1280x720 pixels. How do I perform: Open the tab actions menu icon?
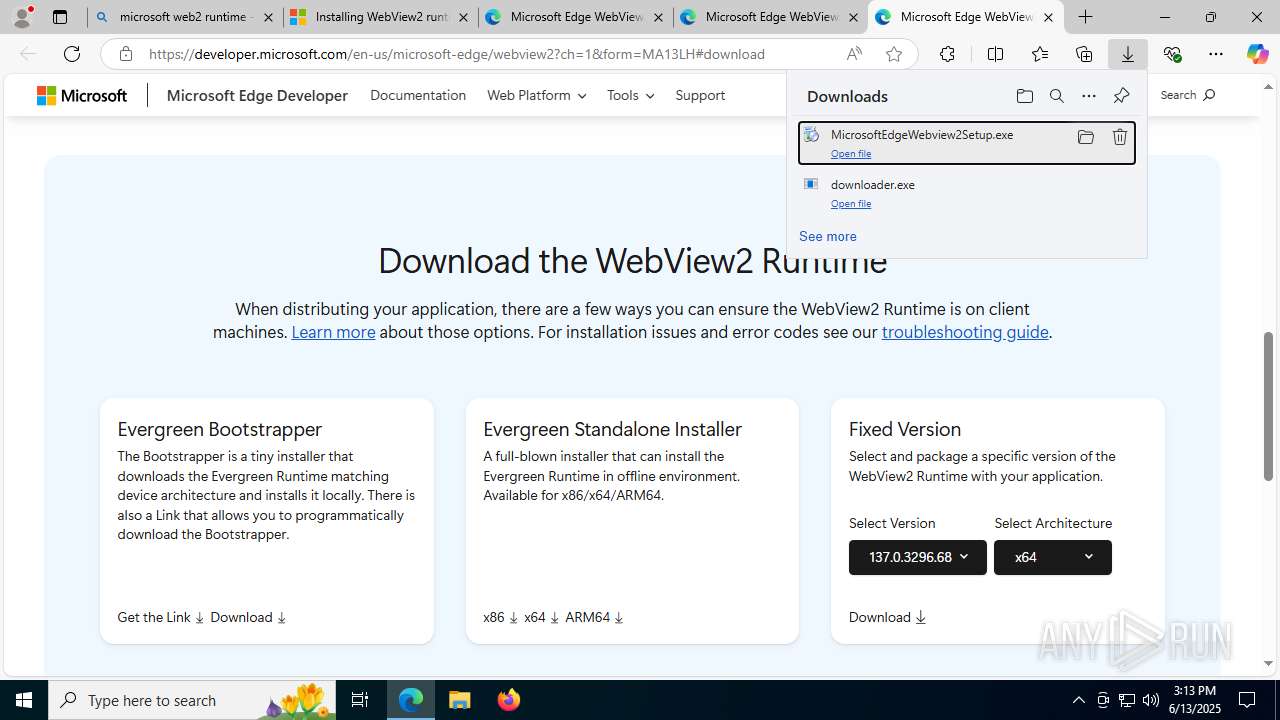(x=60, y=17)
